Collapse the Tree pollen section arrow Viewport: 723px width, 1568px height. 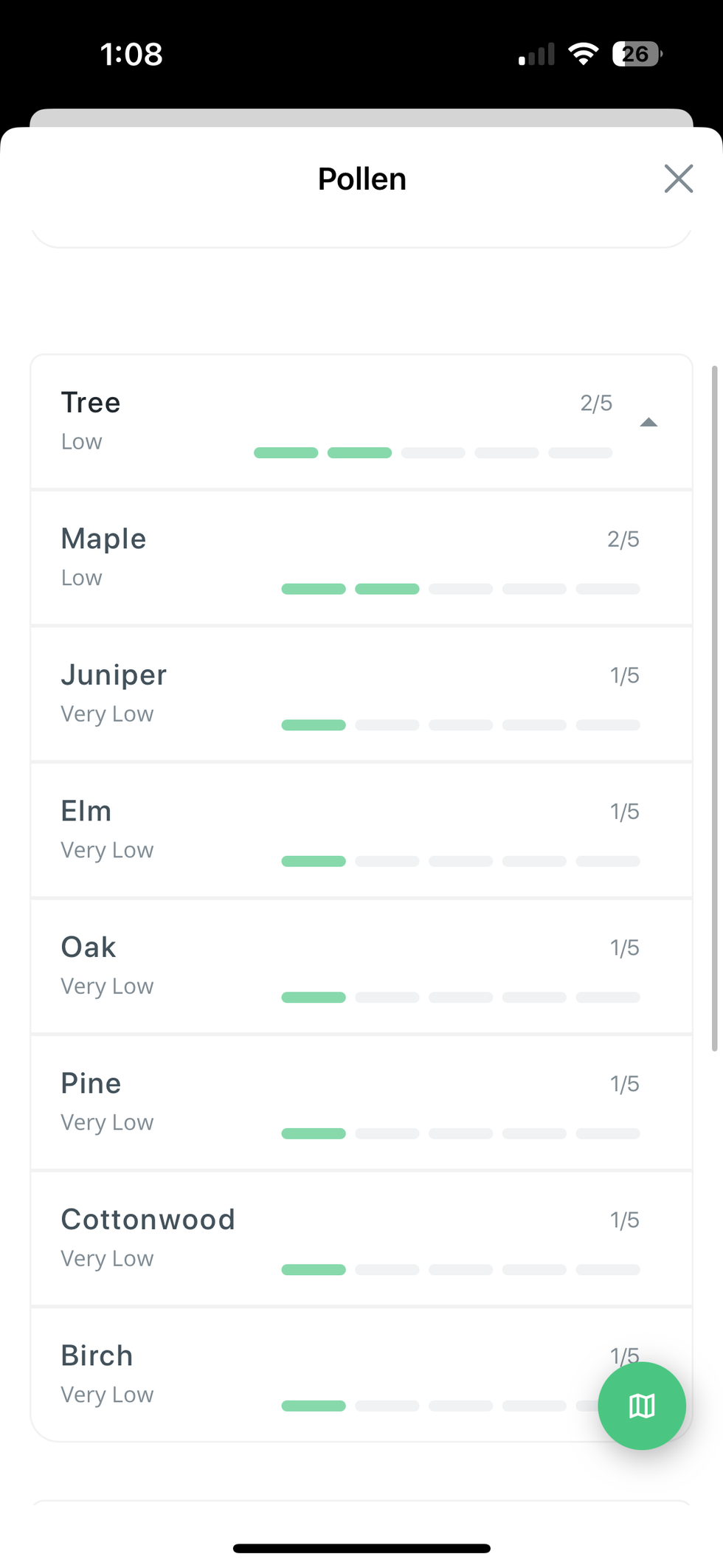[x=648, y=422]
